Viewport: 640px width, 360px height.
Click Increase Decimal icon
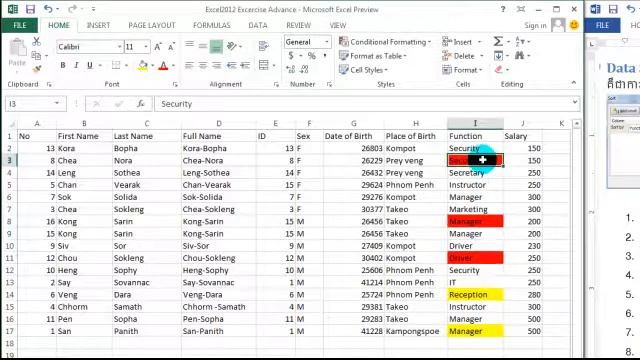[291, 69]
